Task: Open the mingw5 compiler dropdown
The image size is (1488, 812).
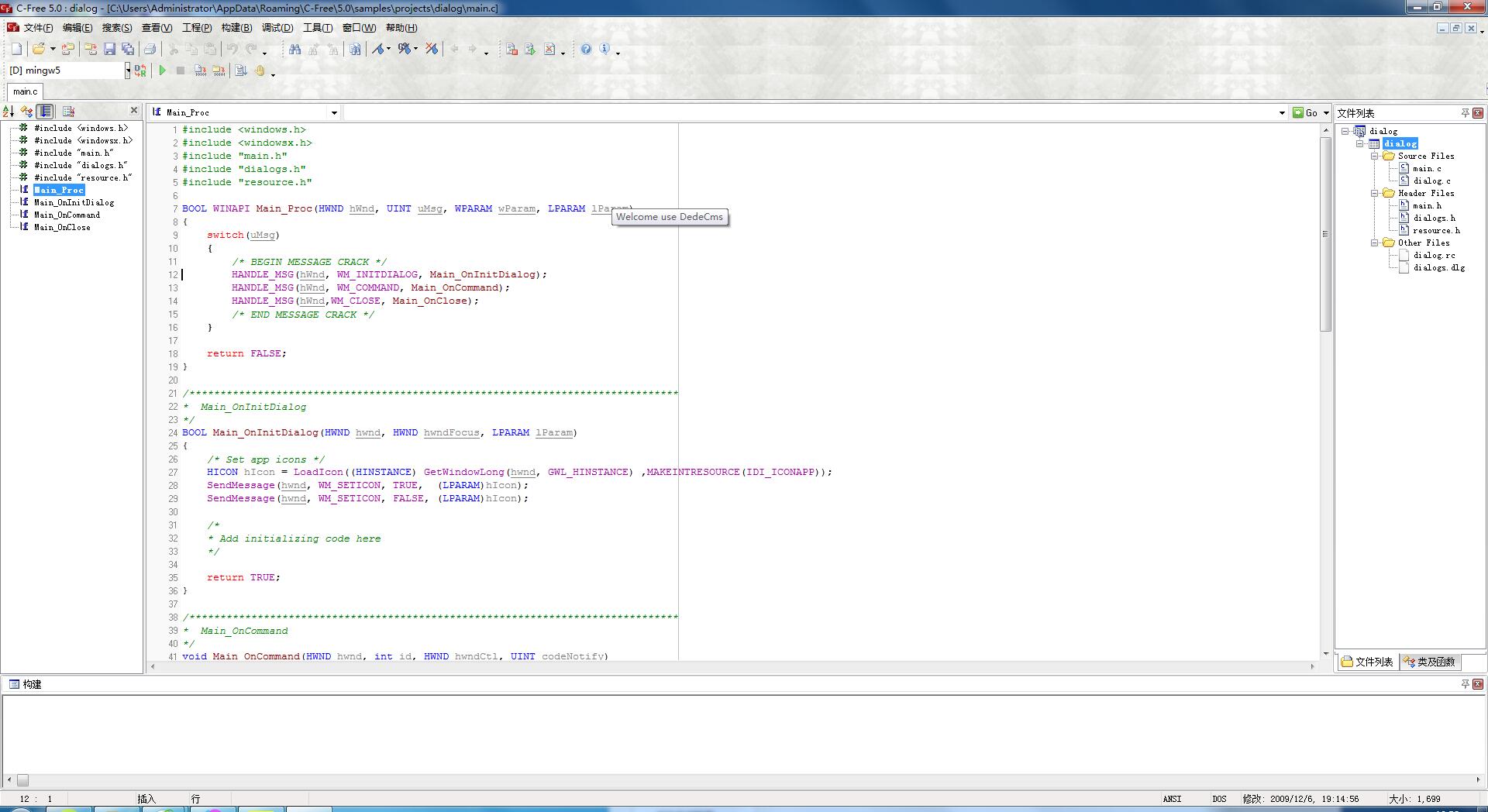Action: (x=128, y=71)
